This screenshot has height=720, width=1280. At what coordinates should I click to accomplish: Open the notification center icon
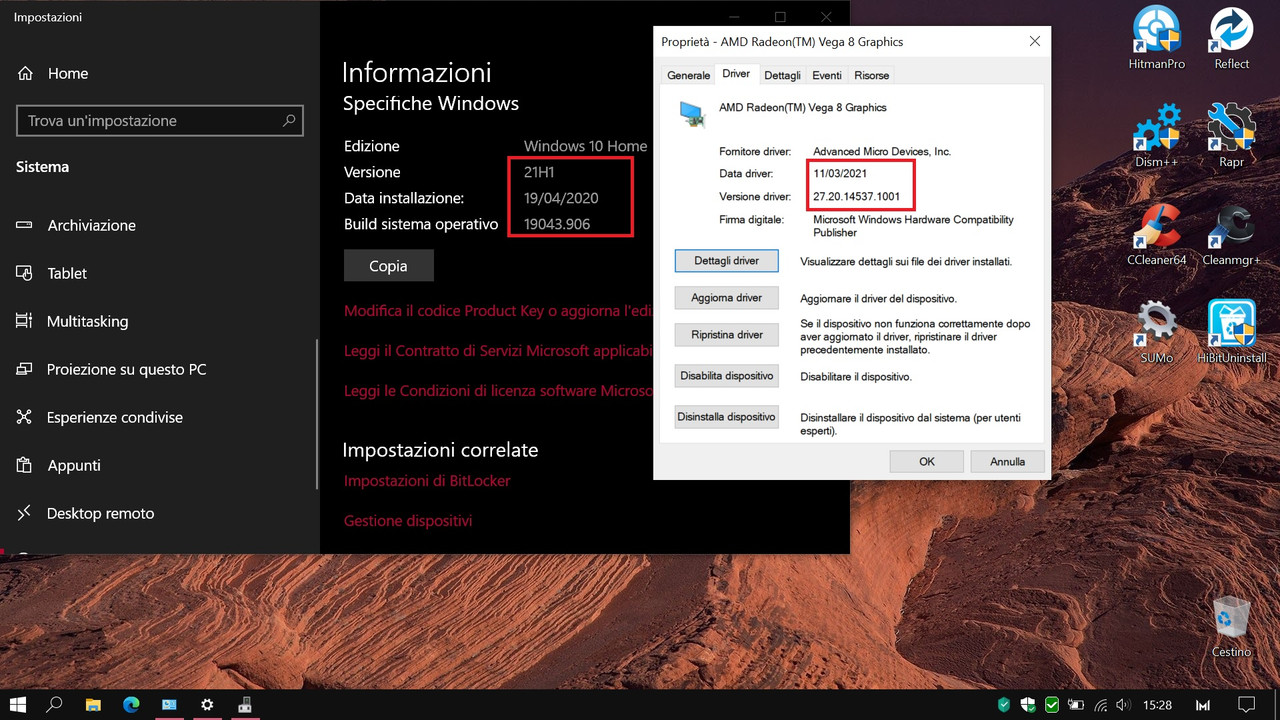1246,704
